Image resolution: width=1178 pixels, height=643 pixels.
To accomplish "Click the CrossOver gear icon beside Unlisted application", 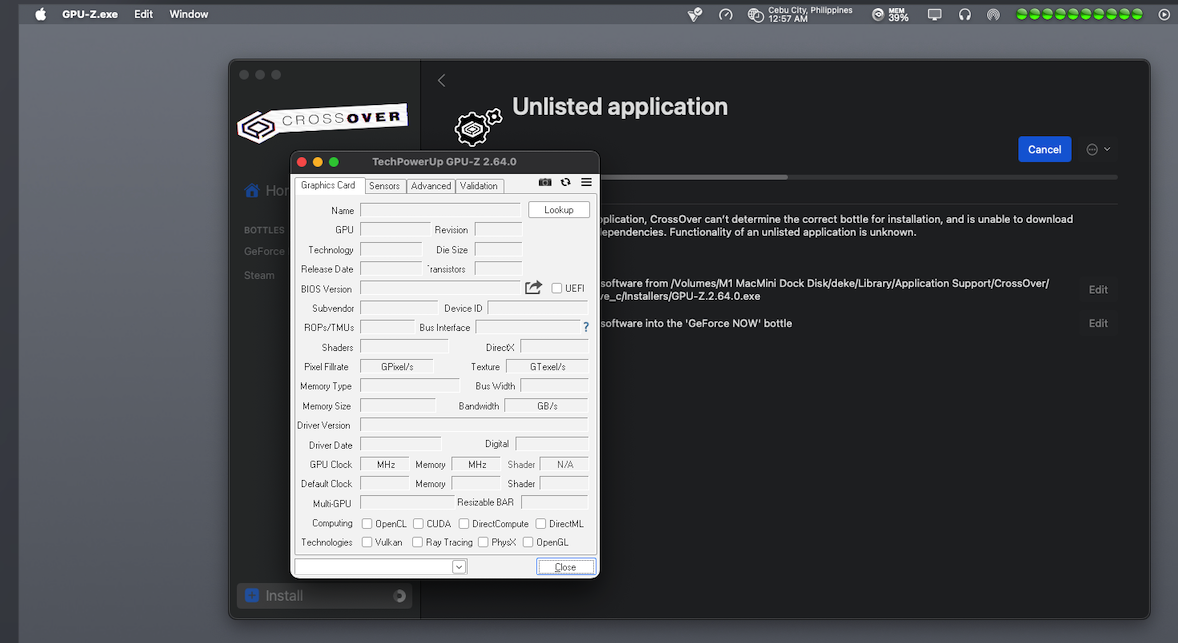I will click(478, 128).
